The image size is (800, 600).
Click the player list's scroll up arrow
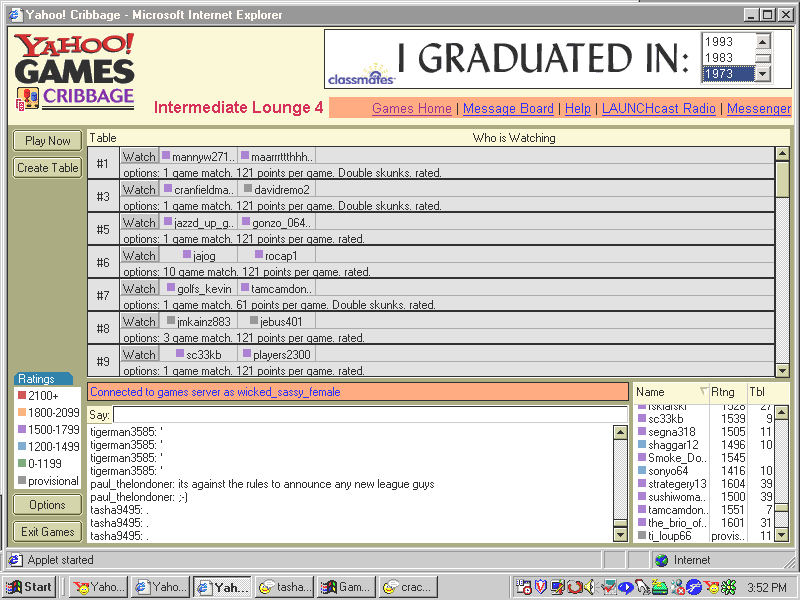coord(782,412)
